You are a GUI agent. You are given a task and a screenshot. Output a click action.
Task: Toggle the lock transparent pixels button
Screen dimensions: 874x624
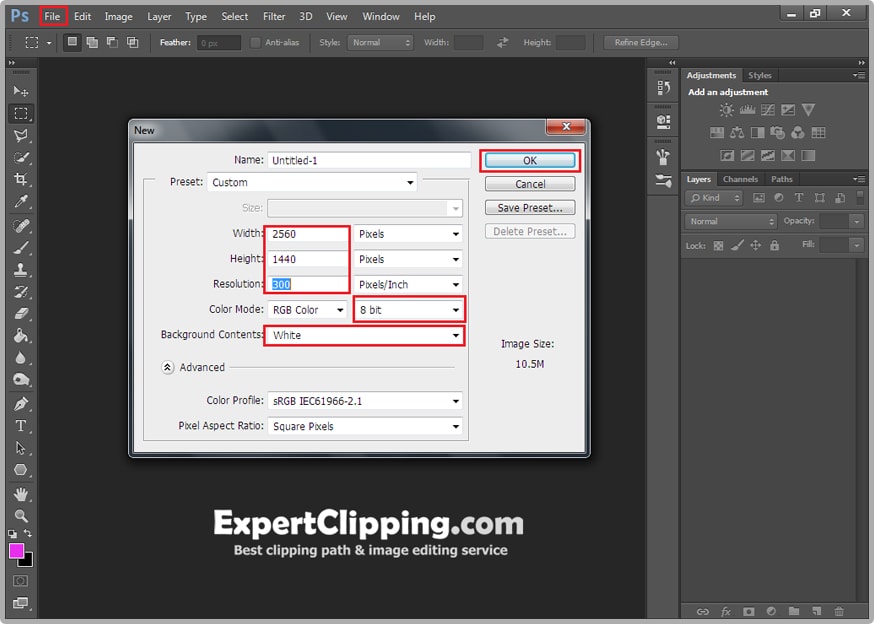pyautogui.click(x=718, y=245)
